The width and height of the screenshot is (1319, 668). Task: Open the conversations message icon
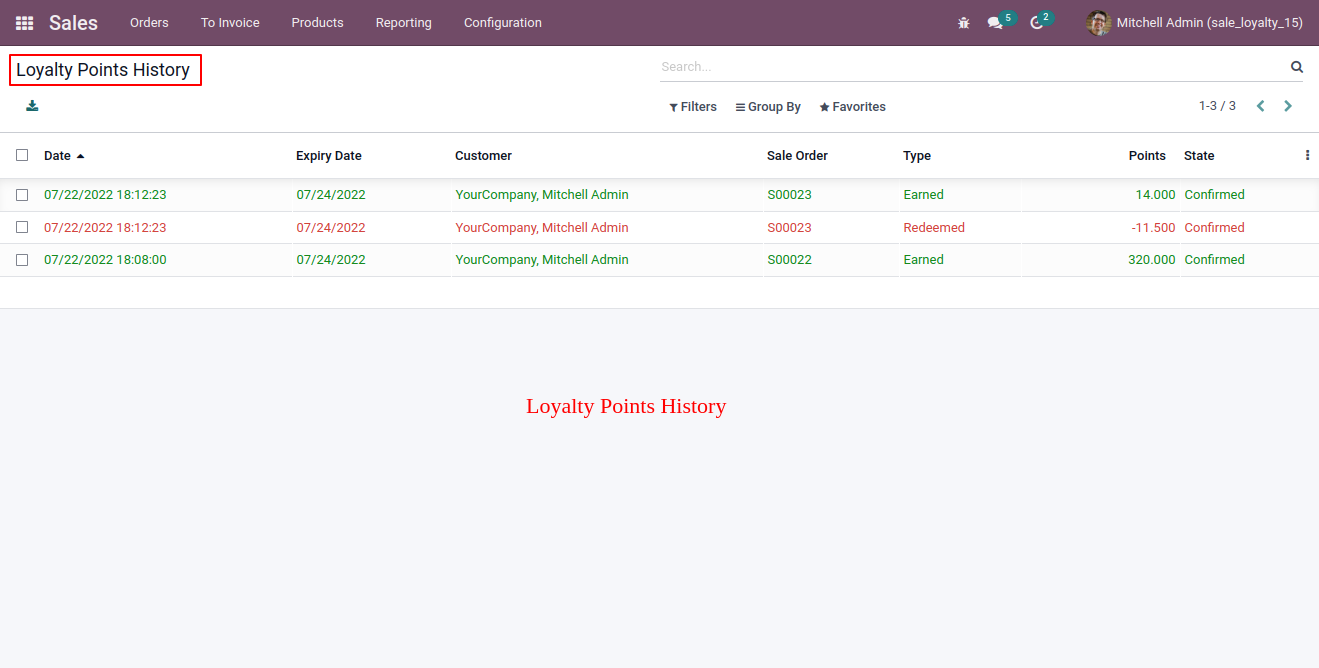click(995, 22)
